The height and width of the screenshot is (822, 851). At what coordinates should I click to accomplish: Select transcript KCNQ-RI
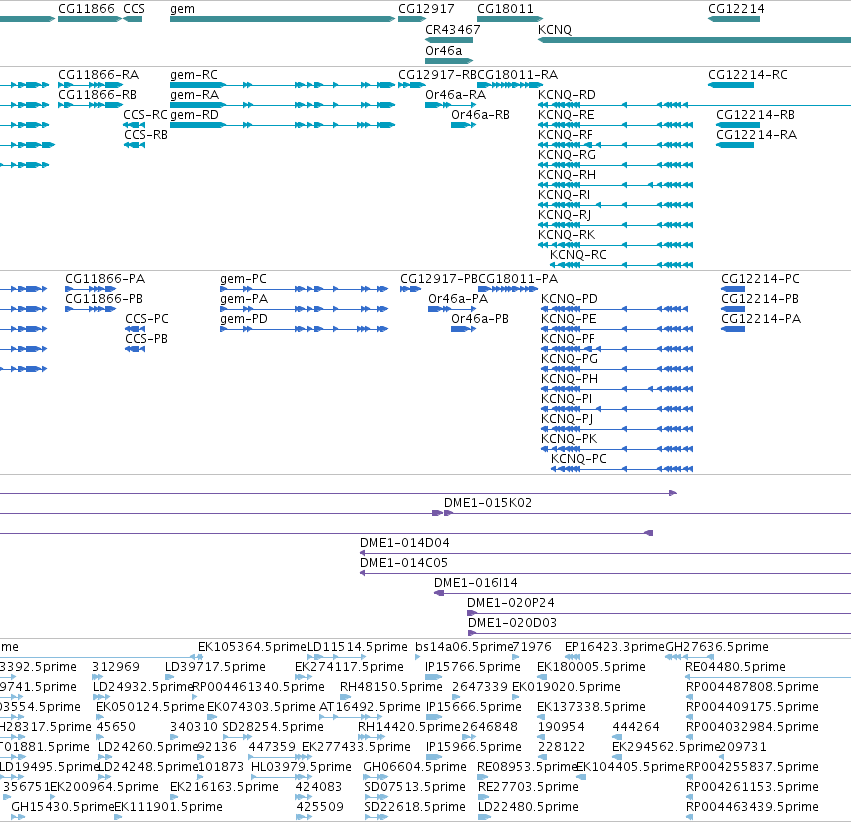click(x=615, y=205)
